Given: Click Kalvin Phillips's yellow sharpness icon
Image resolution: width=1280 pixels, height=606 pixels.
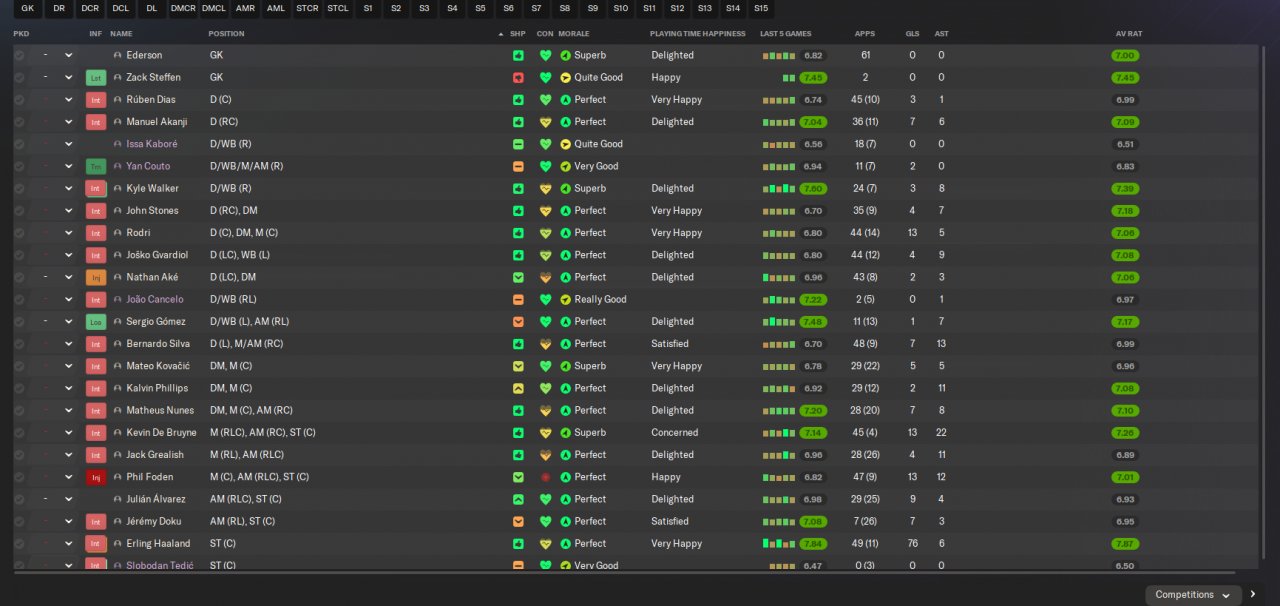Looking at the screenshot, I should coord(518,388).
